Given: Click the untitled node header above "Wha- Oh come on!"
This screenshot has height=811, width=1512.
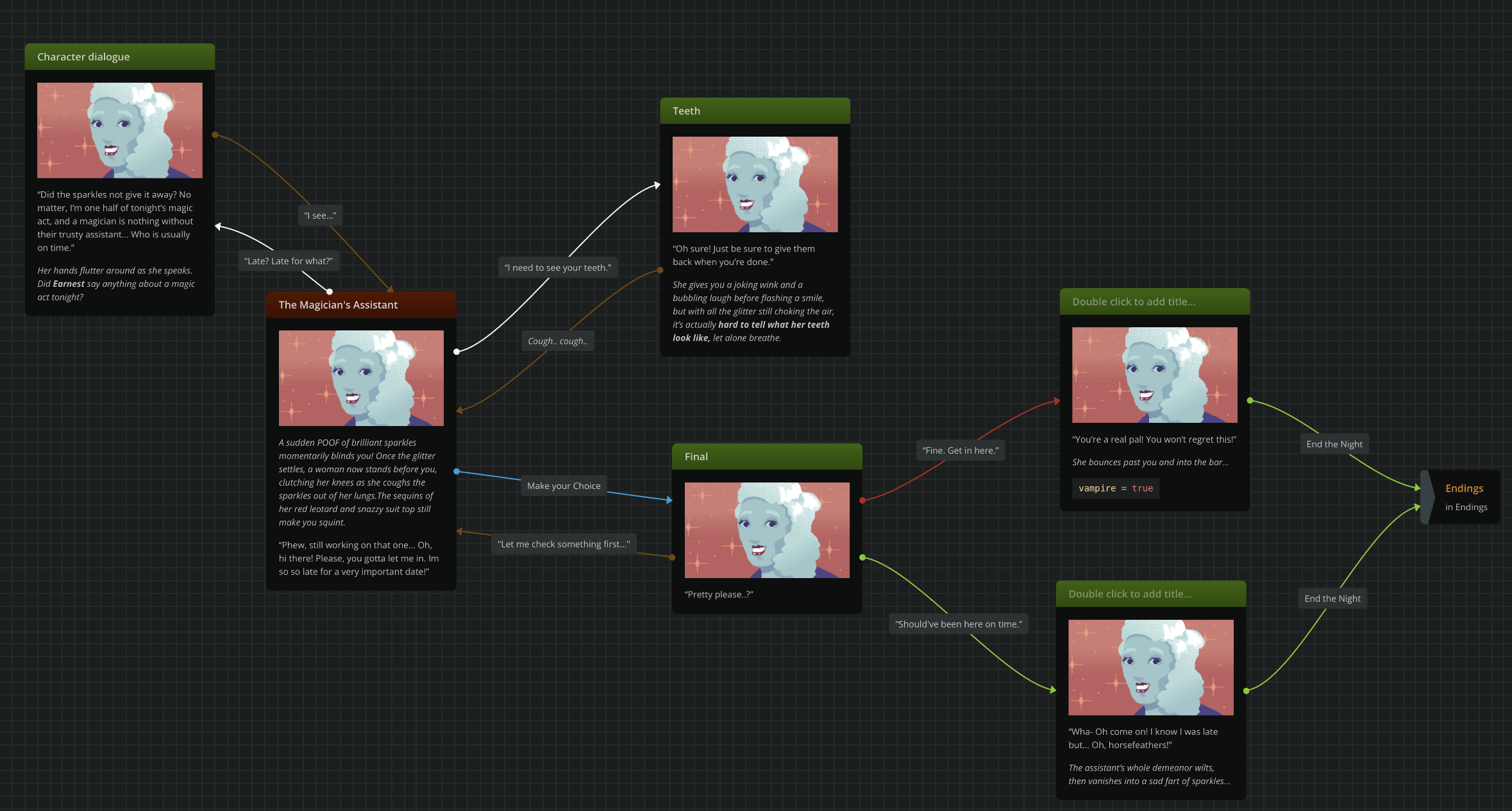Looking at the screenshot, I should [1150, 594].
